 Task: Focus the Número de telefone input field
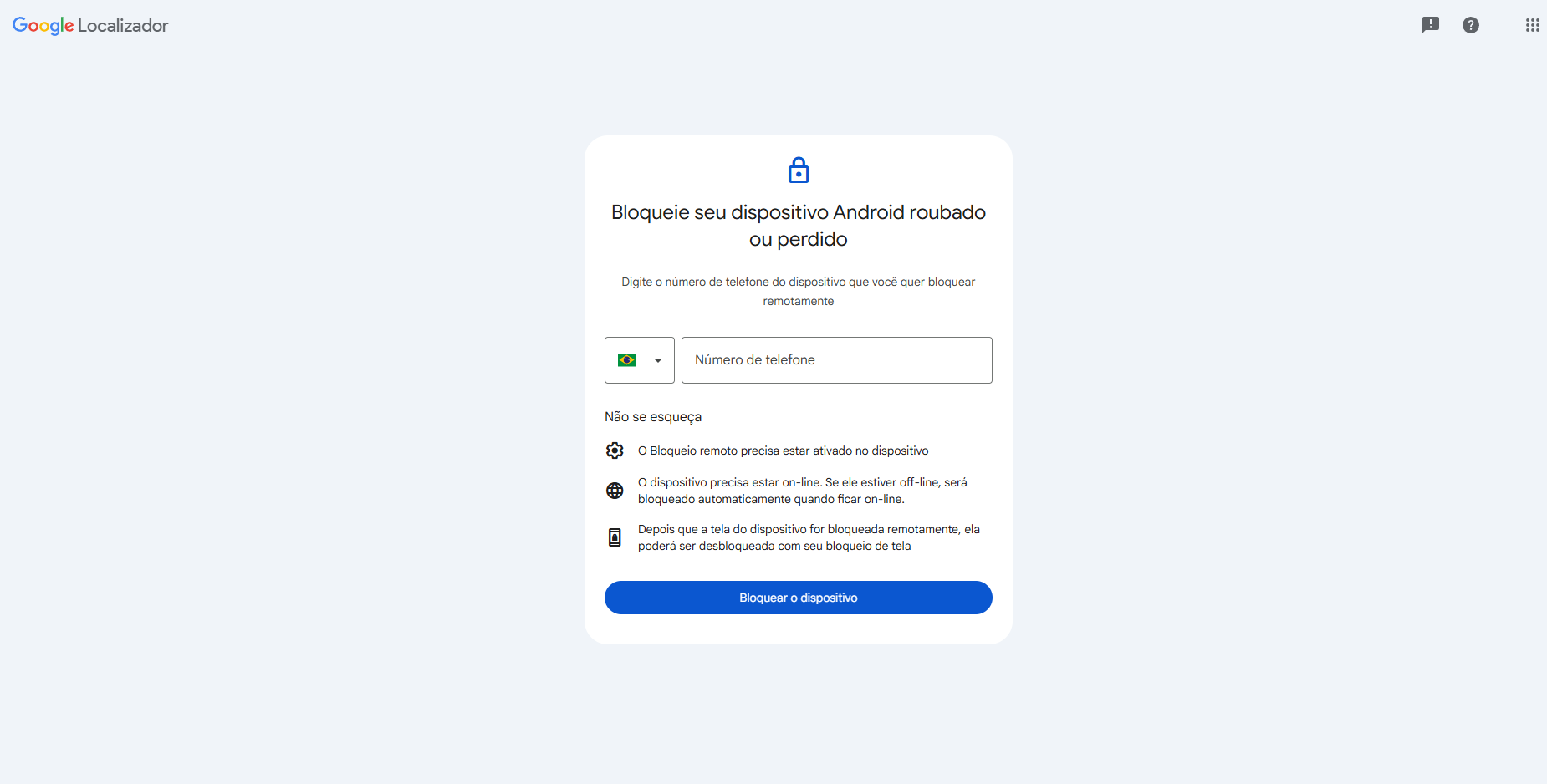836,360
